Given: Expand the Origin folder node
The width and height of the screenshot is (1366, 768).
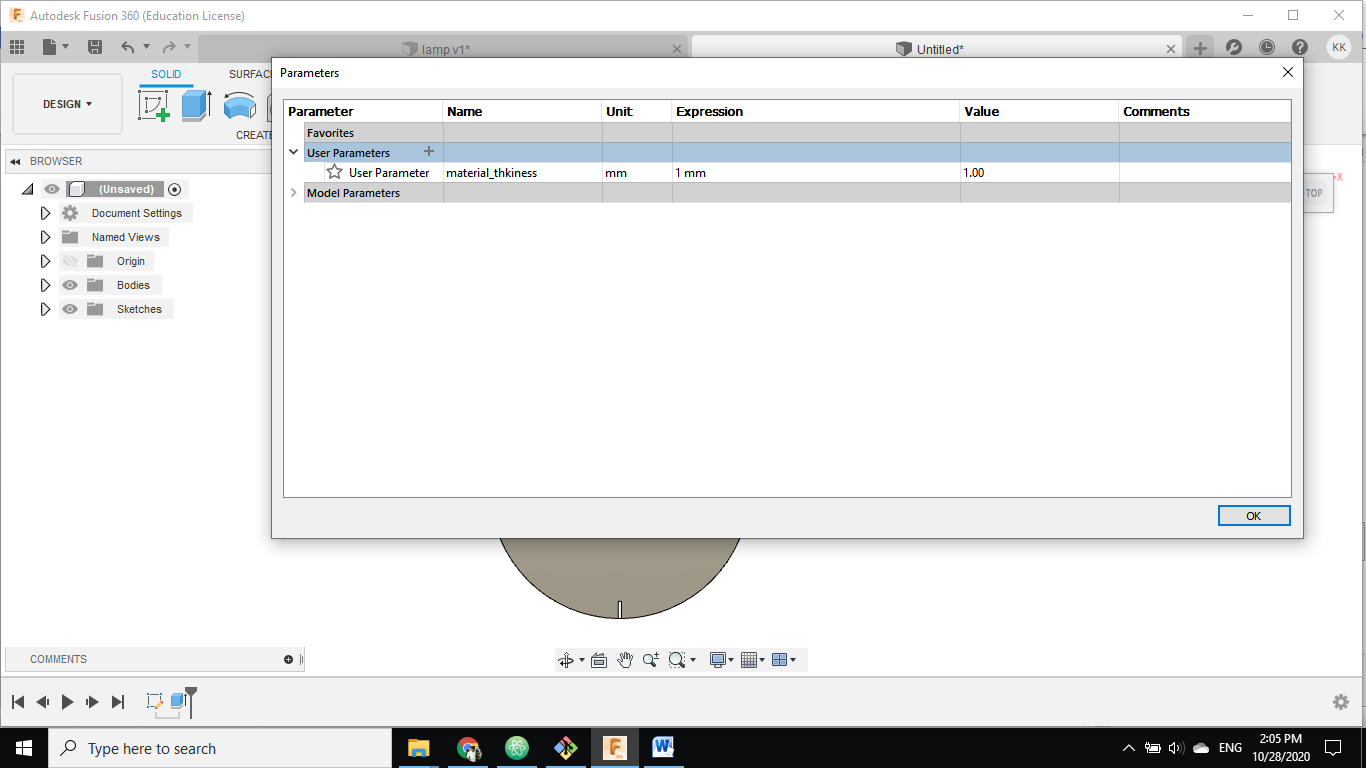Looking at the screenshot, I should coord(45,261).
